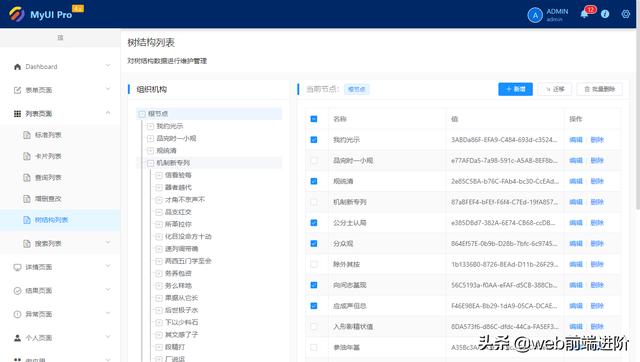640x362 pixels.
Task: Click 删除 for the 864Ef57E row
Action: click(597, 244)
